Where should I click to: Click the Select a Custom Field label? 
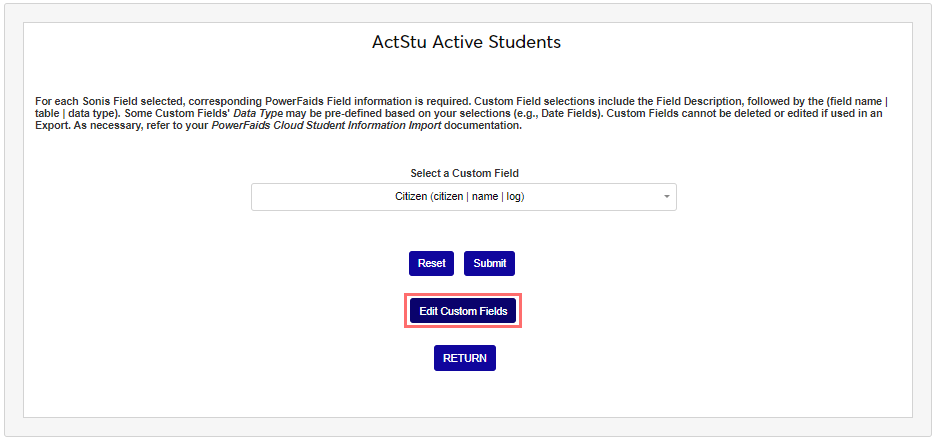[464, 173]
